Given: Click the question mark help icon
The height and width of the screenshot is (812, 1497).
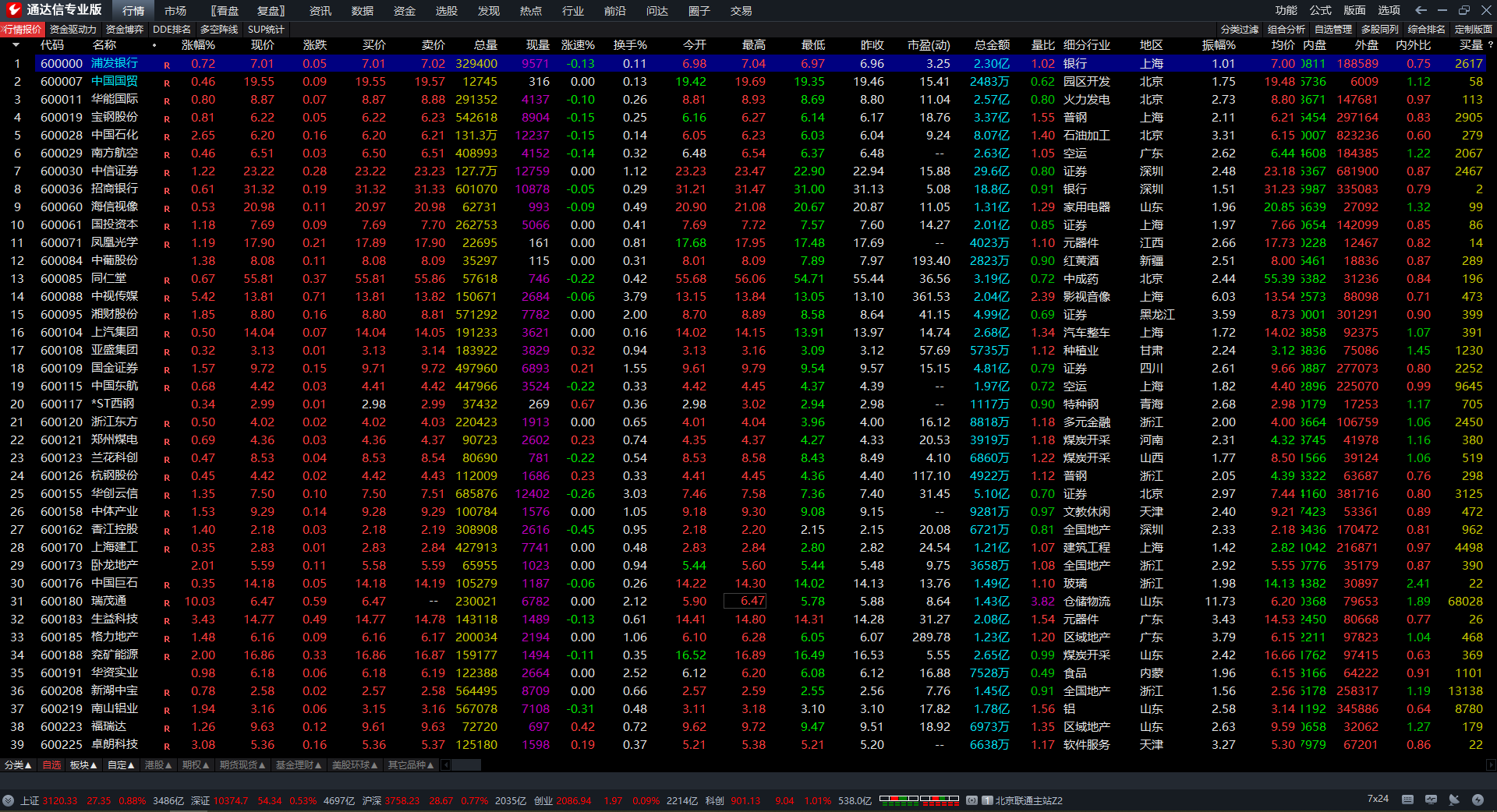Looking at the screenshot, I should (1491, 45).
